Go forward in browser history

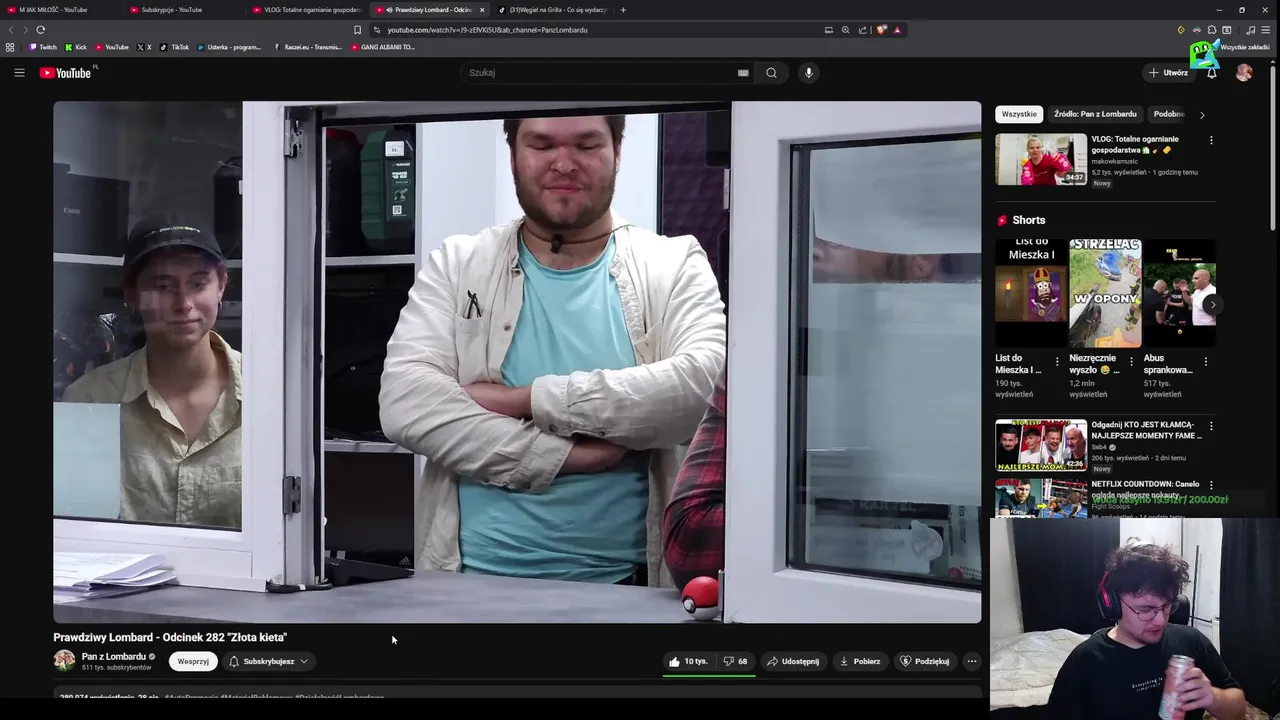[x=26, y=30]
